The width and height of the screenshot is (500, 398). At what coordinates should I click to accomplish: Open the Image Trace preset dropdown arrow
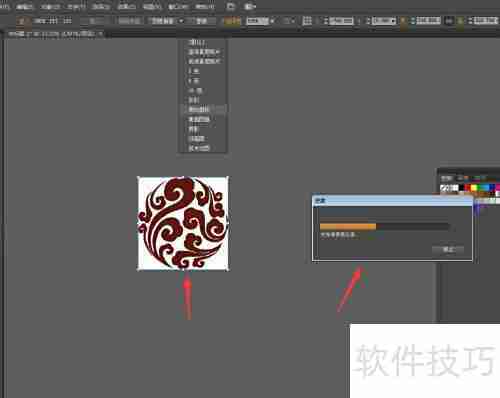pos(181,21)
